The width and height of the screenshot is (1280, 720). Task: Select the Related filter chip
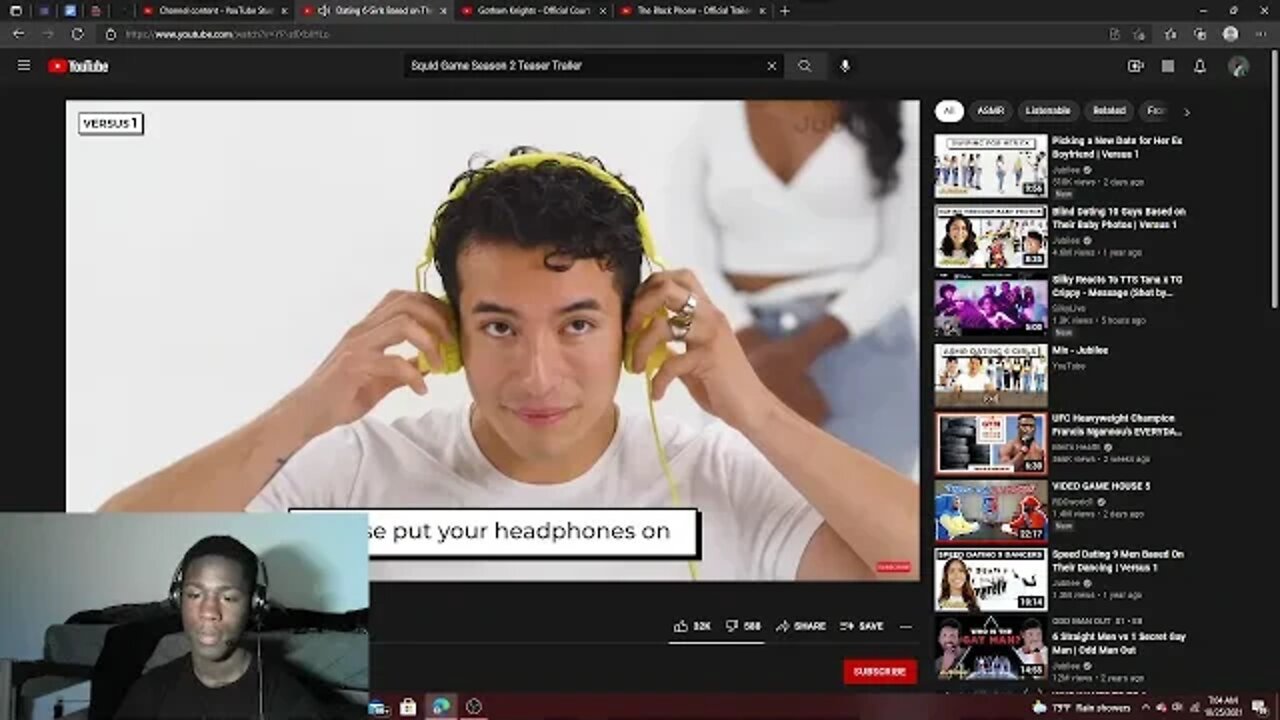click(x=1109, y=111)
